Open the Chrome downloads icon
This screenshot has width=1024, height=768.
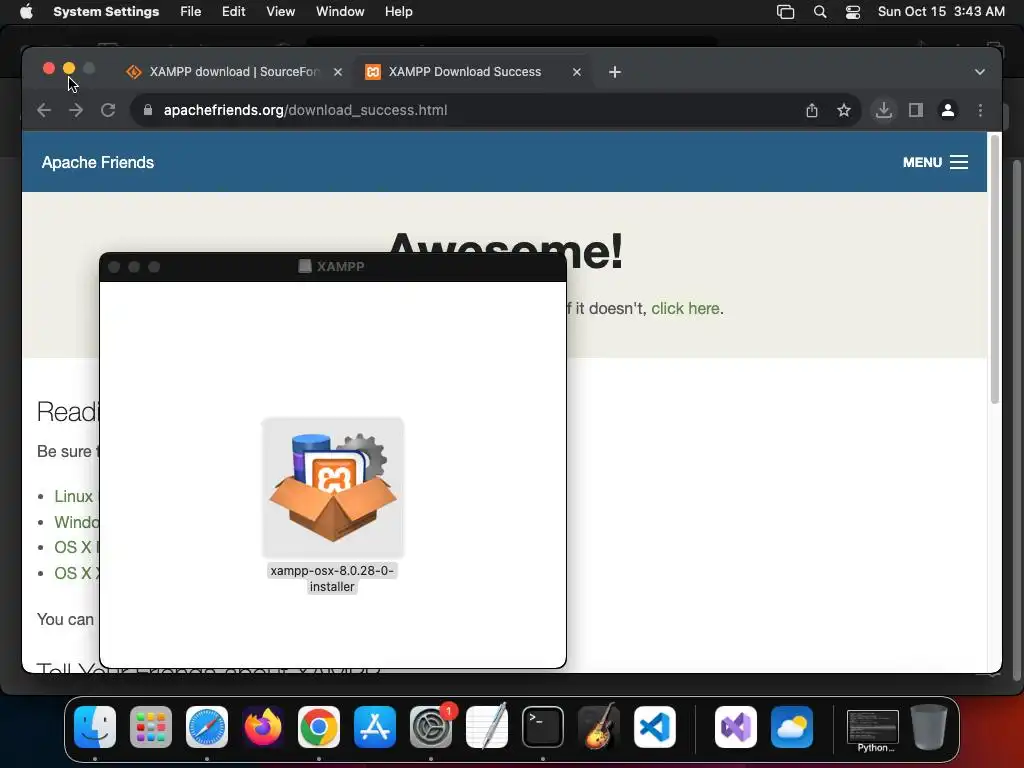coord(884,110)
